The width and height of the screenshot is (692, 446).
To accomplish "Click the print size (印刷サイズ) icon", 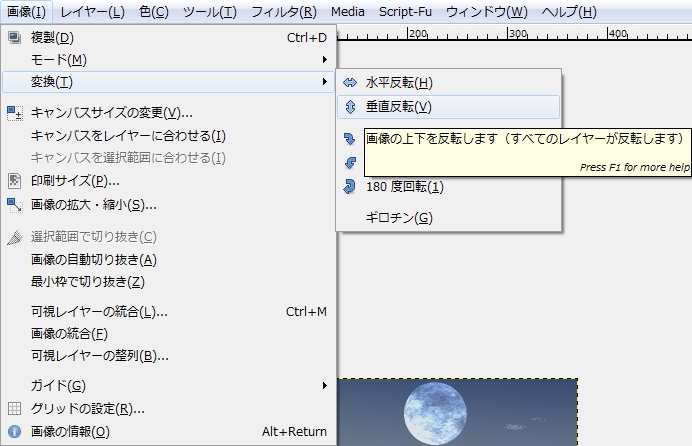I will [x=15, y=181].
